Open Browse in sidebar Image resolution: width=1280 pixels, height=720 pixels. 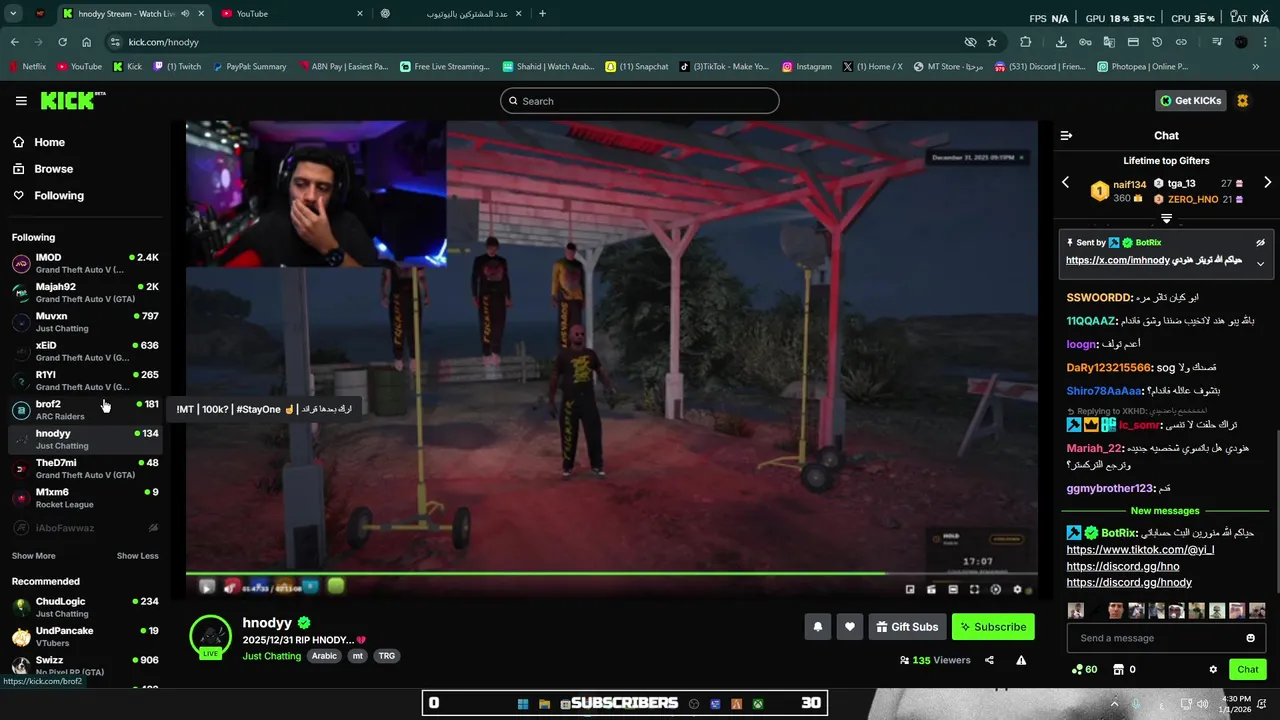click(x=53, y=169)
